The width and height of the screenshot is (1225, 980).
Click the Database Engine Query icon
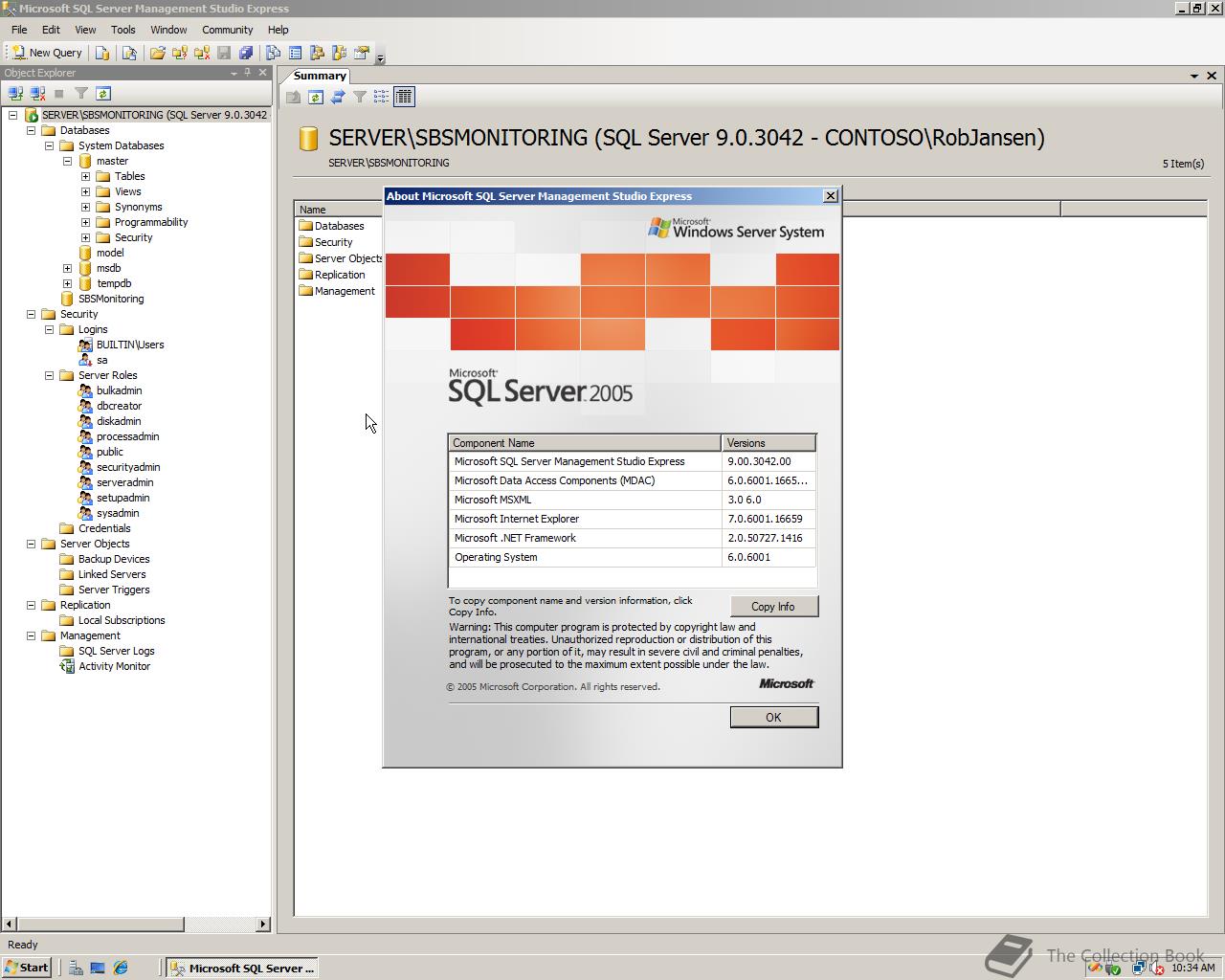(102, 53)
